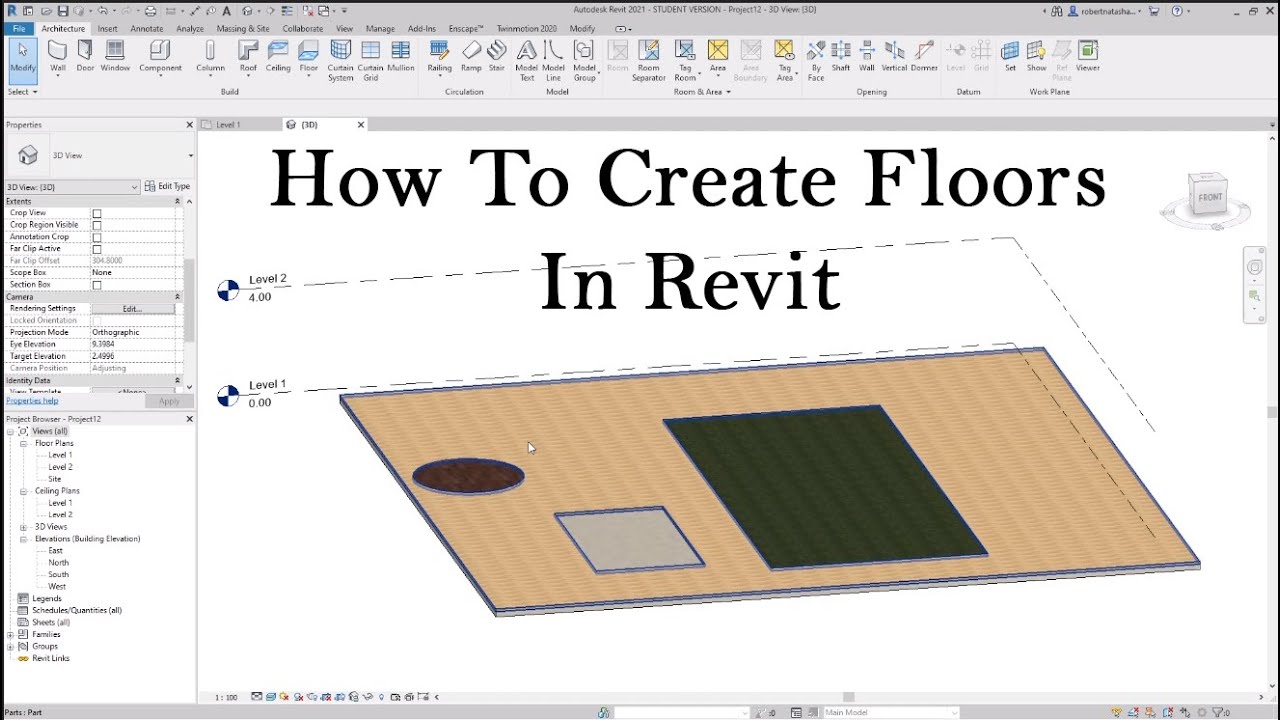Close the Project Browser panel

point(190,419)
